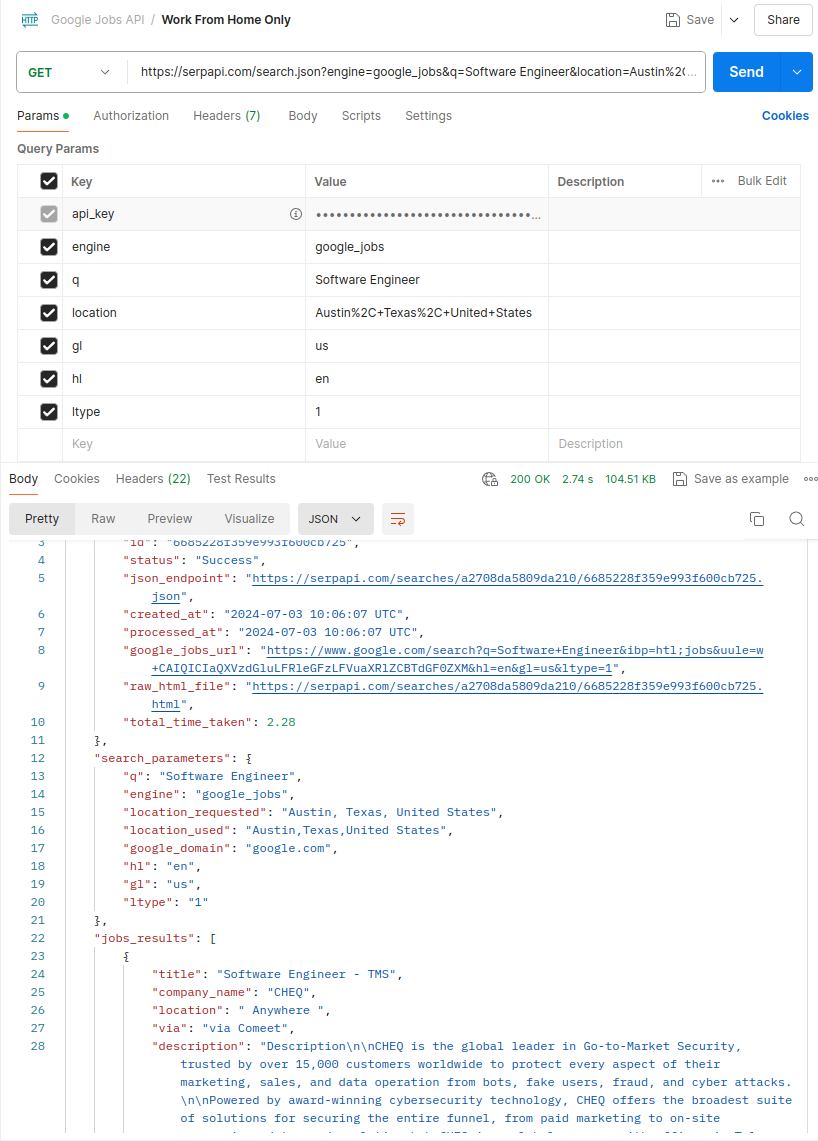This screenshot has width=818, height=1141.
Task: Toggle the select-all params checkbox
Action: [49, 181]
